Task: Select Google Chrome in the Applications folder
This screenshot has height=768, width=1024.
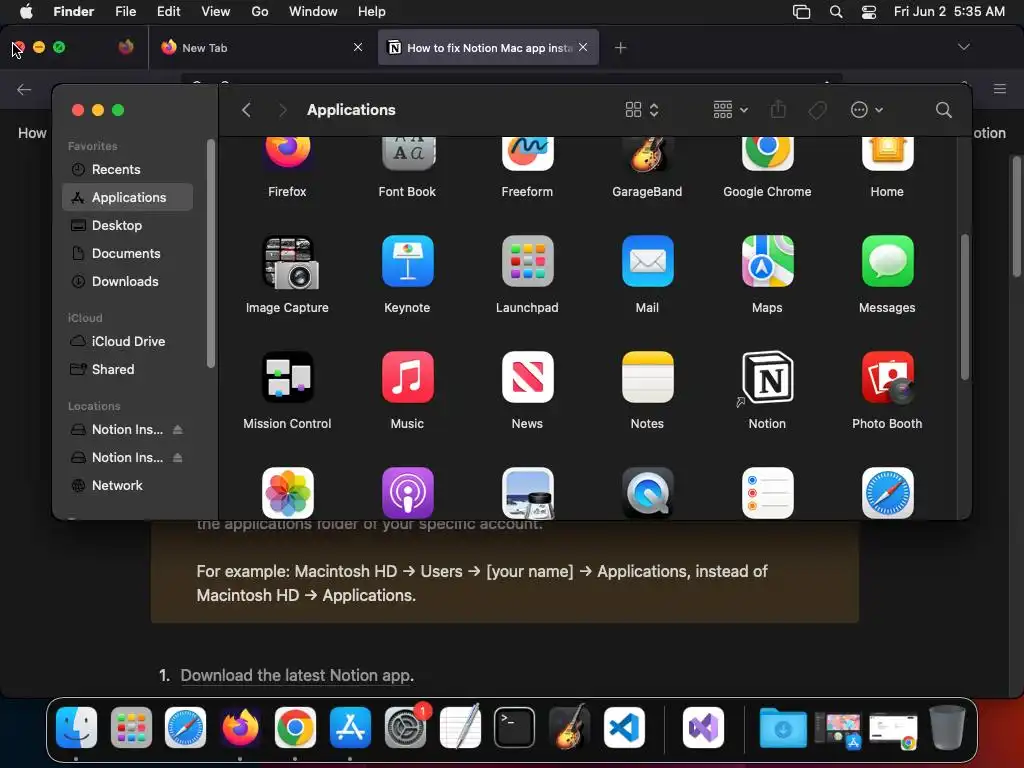Action: 767,153
